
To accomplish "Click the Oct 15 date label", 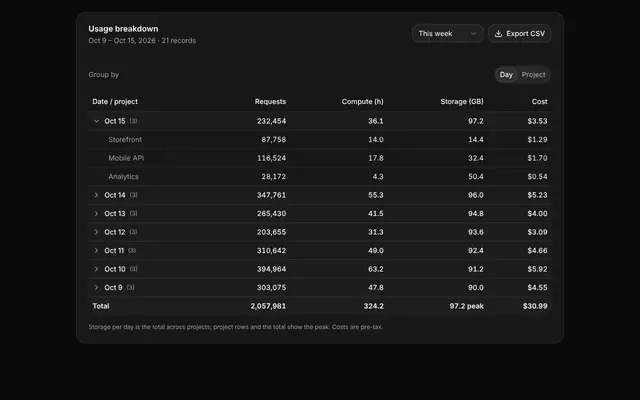I will tap(115, 121).
